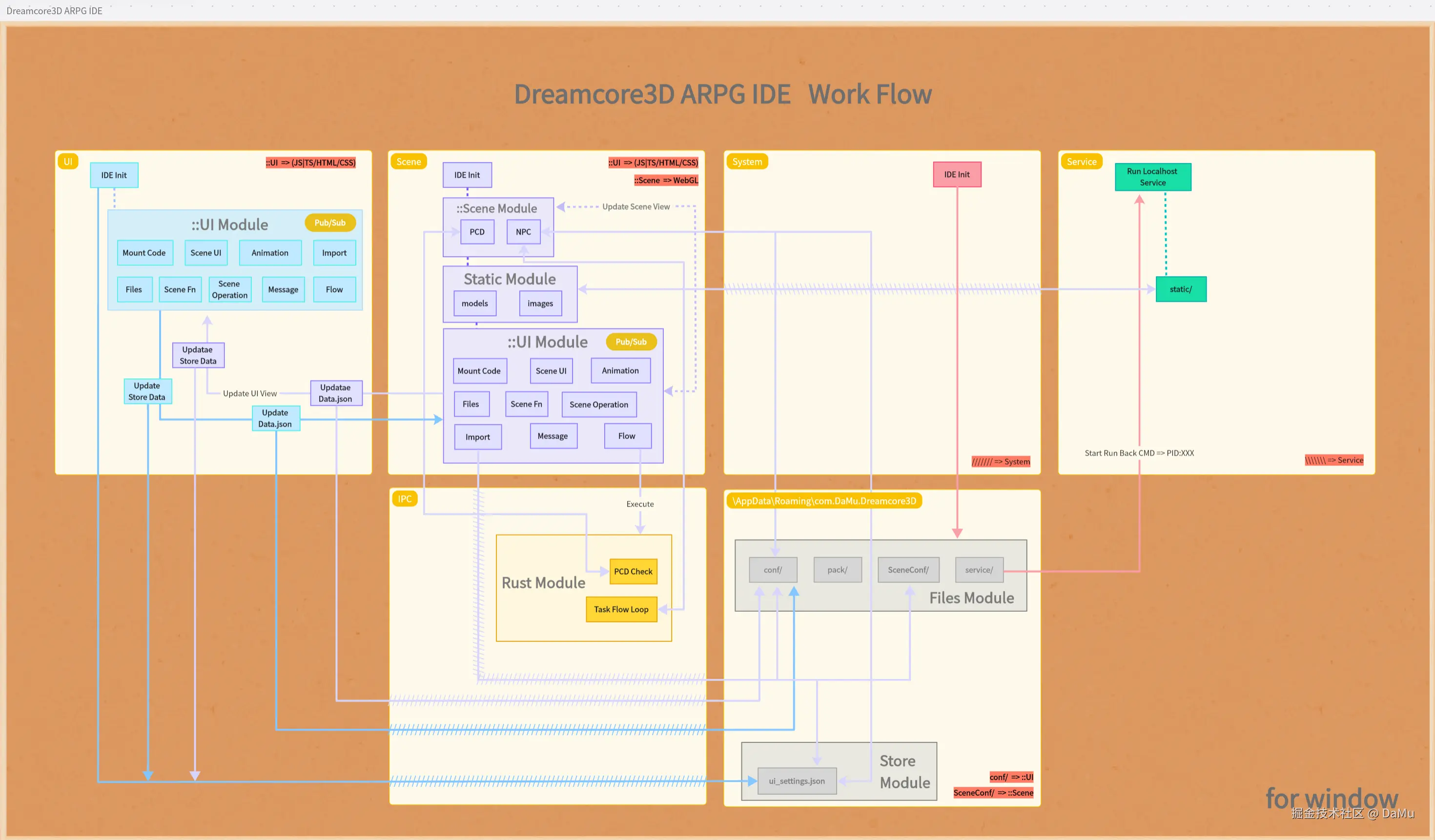
Task: Select the Animation box in the UI panel
Action: (270, 253)
